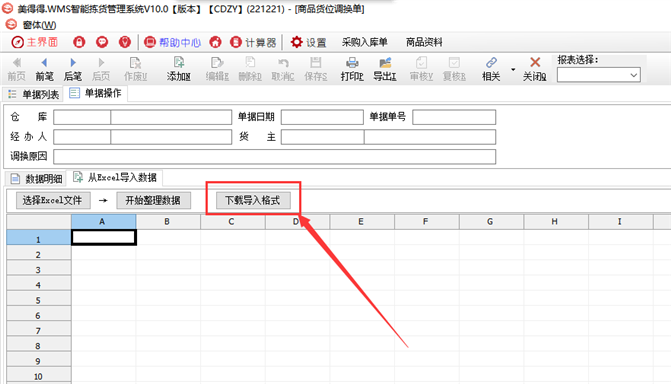
Task: Expand the arrow next to 相关
Action: (513, 69)
